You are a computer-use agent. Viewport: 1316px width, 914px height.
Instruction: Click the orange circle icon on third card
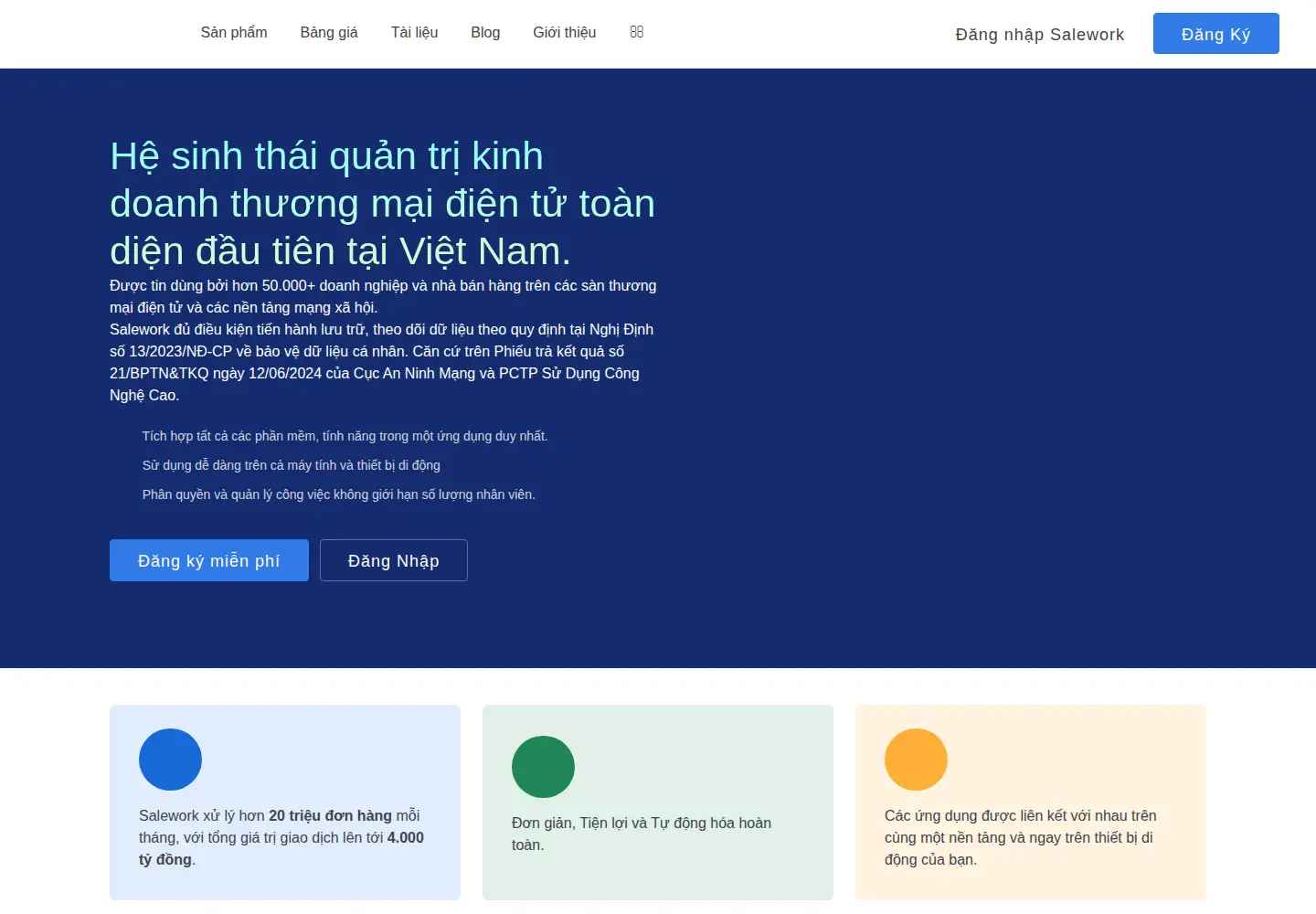pos(916,760)
